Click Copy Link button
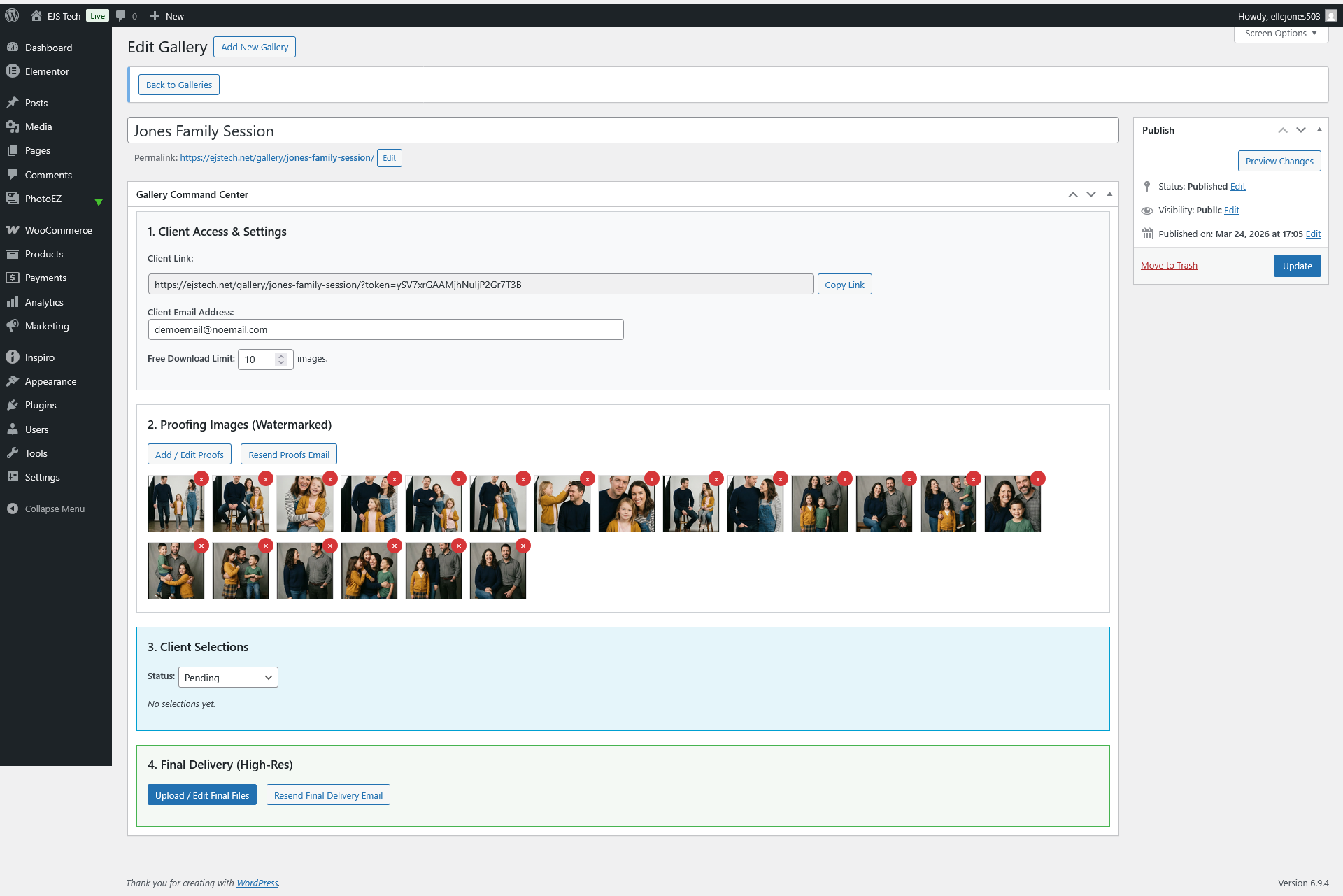The height and width of the screenshot is (896, 1343). pos(844,285)
